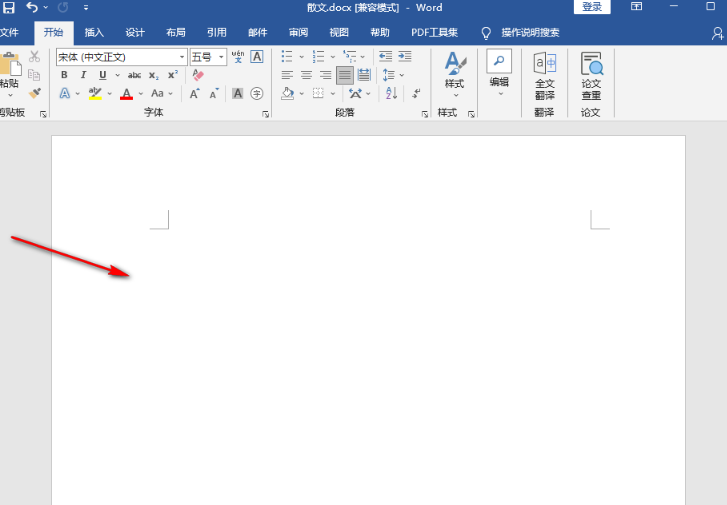
Task: Click the Save icon in title bar
Action: coord(9,7)
